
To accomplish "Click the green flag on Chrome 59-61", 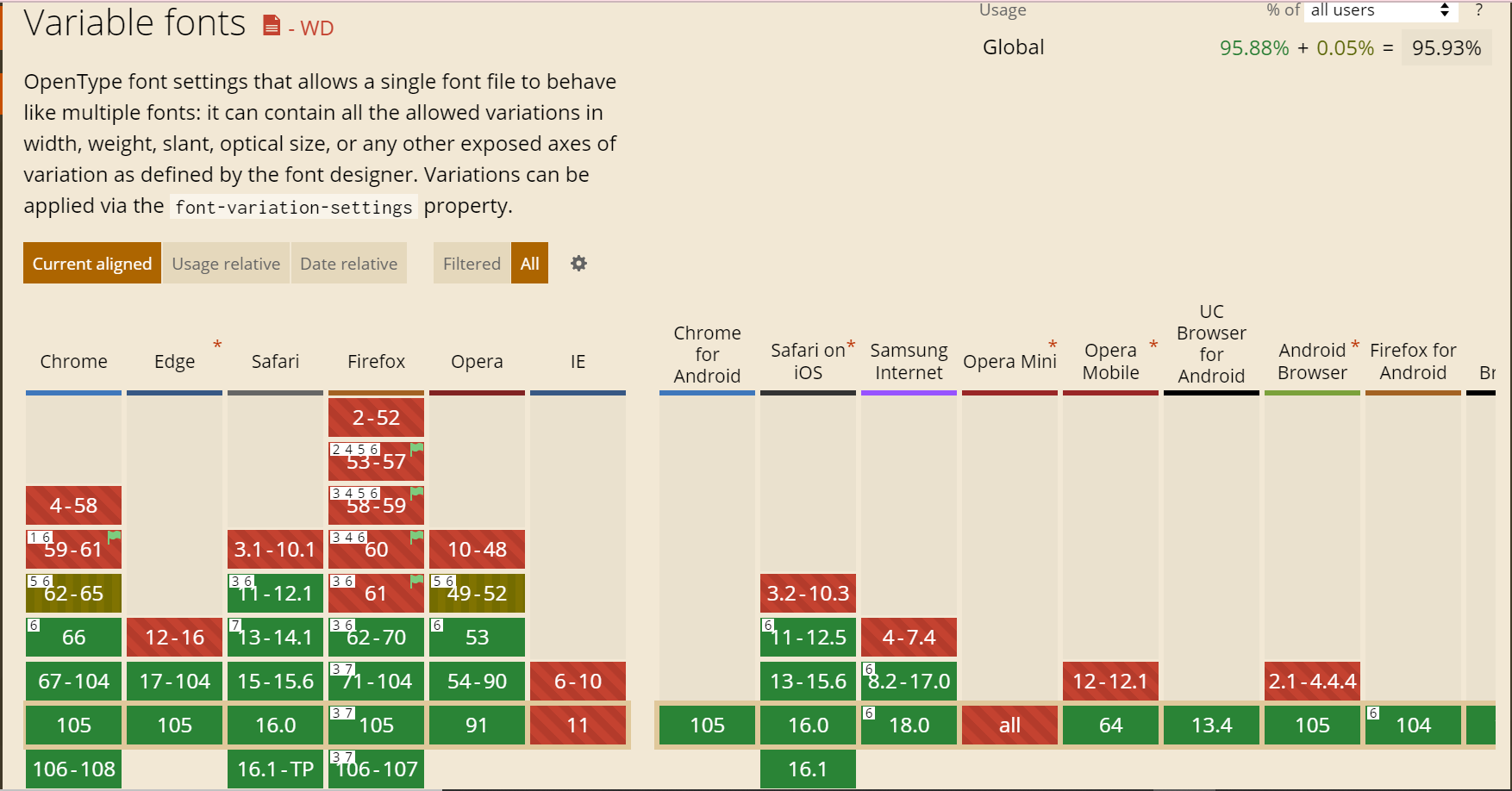I will point(115,536).
